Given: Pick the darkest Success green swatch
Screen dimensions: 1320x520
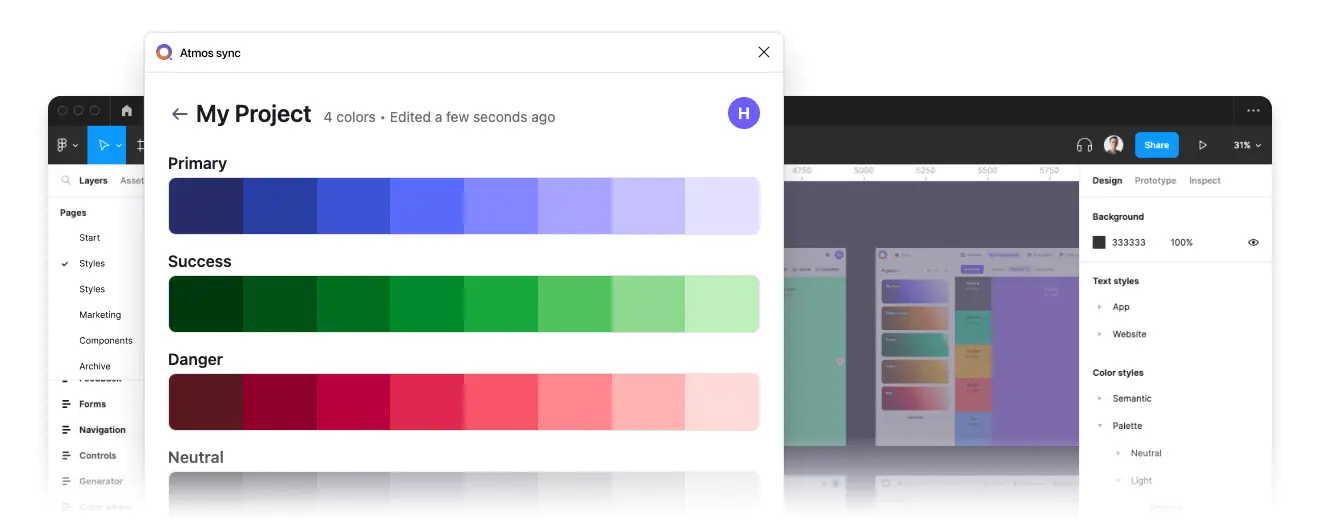Looking at the screenshot, I should pyautogui.click(x=206, y=304).
